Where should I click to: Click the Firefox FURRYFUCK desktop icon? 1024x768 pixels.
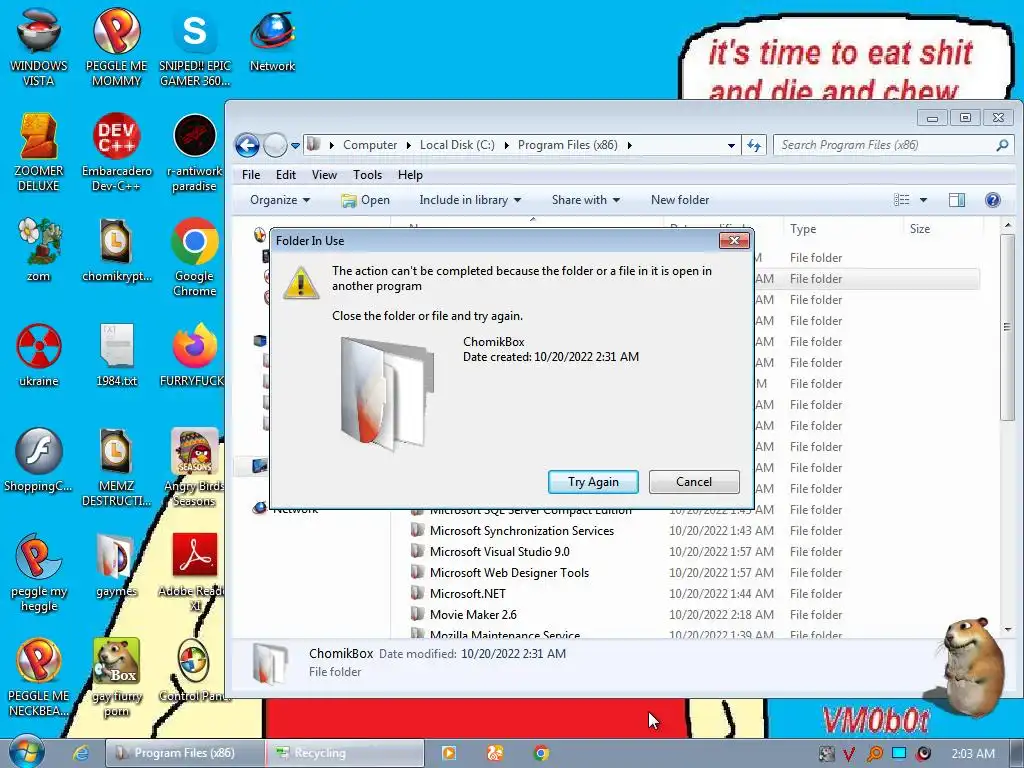point(195,355)
